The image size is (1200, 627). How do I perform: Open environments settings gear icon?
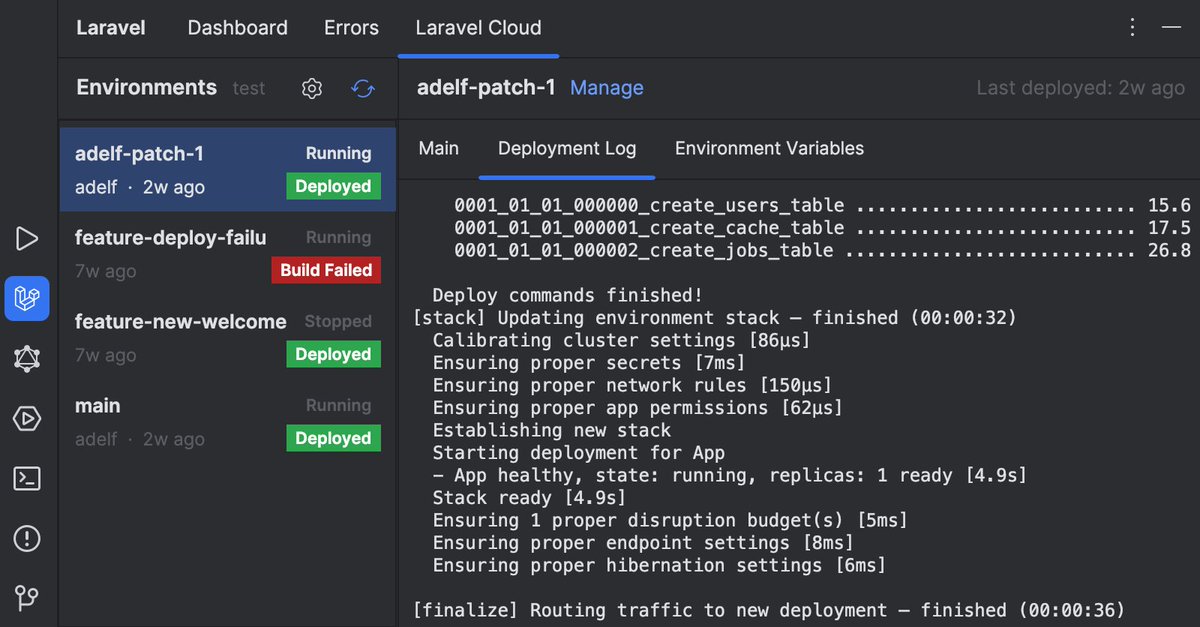coord(312,89)
